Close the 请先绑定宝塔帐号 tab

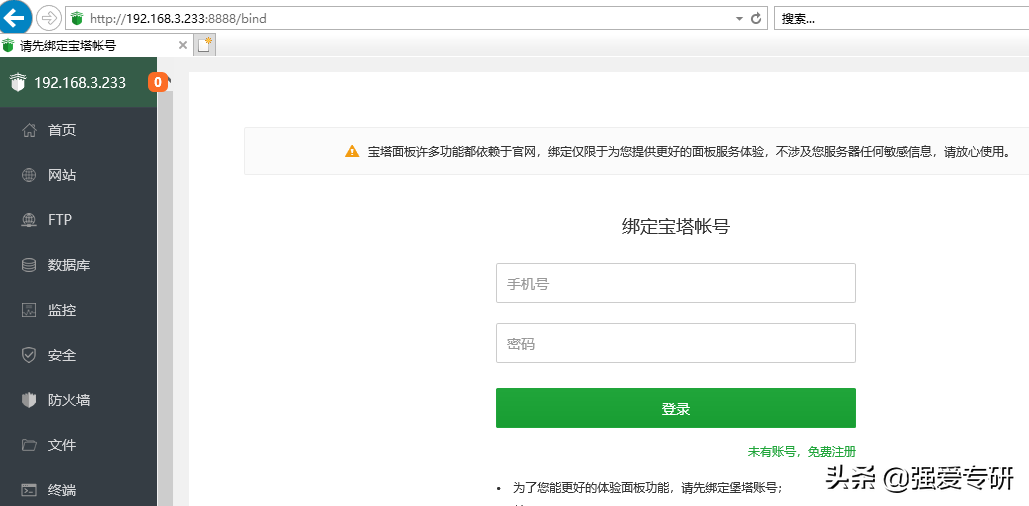pyautogui.click(x=183, y=45)
